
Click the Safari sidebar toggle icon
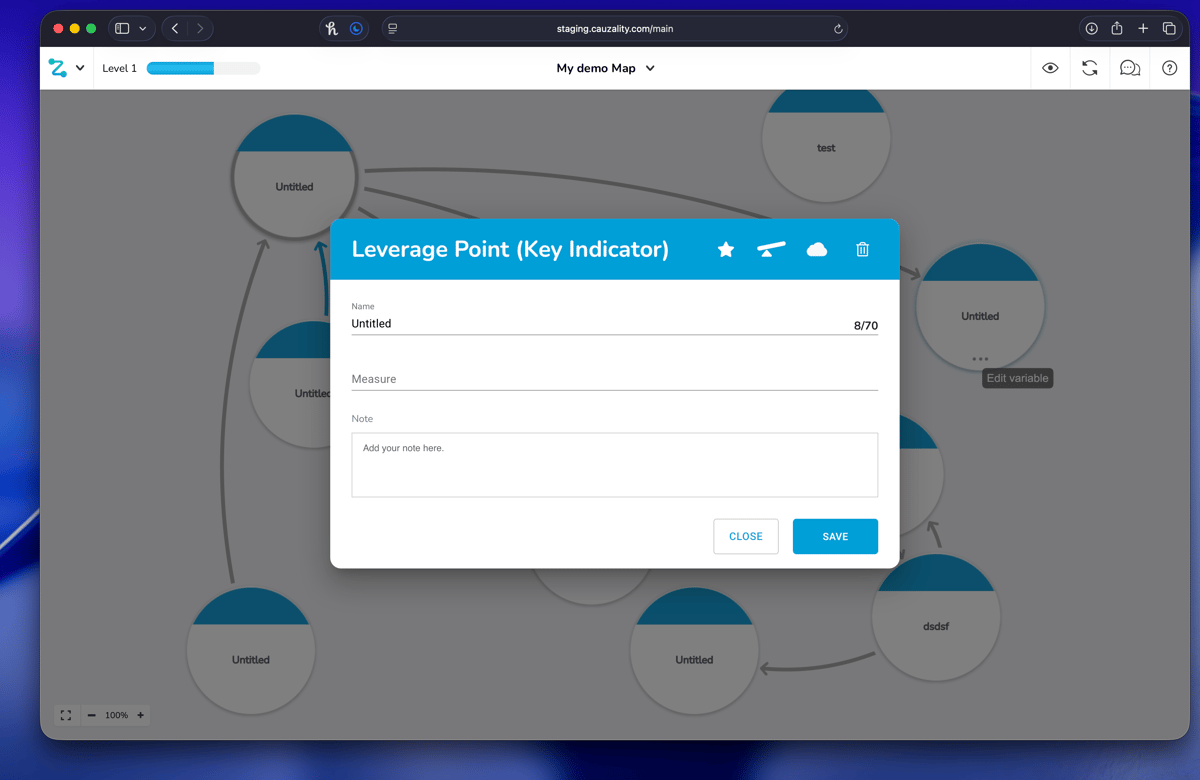coord(122,29)
